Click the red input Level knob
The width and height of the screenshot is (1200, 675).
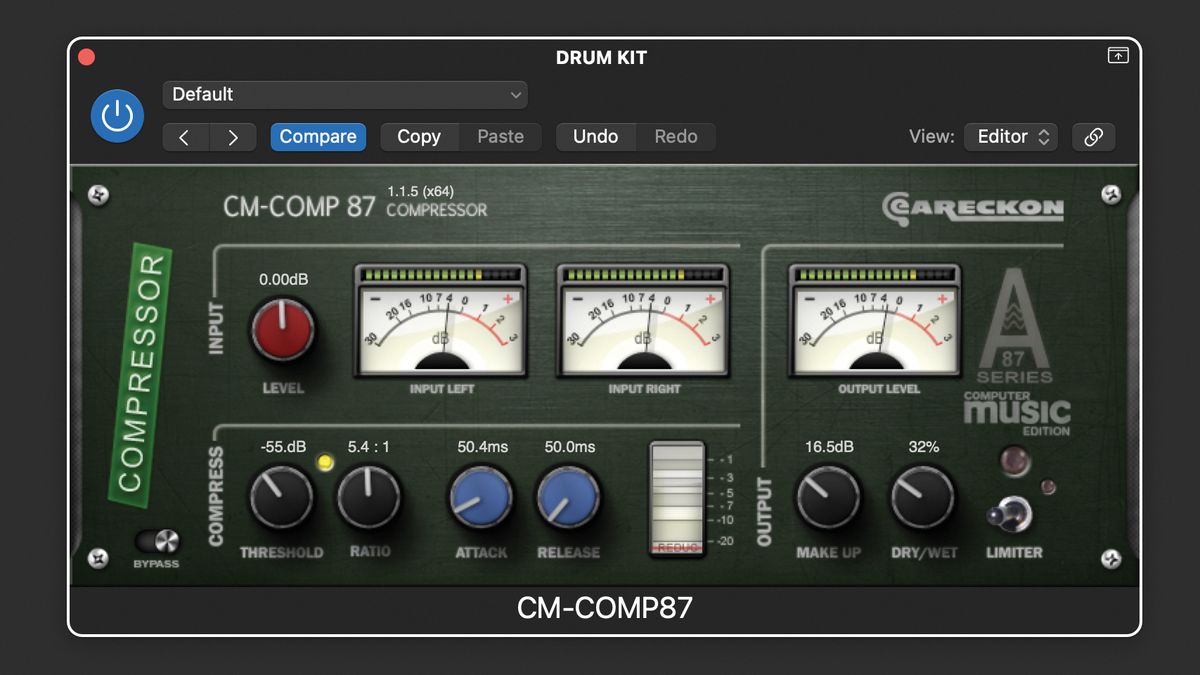coord(283,330)
